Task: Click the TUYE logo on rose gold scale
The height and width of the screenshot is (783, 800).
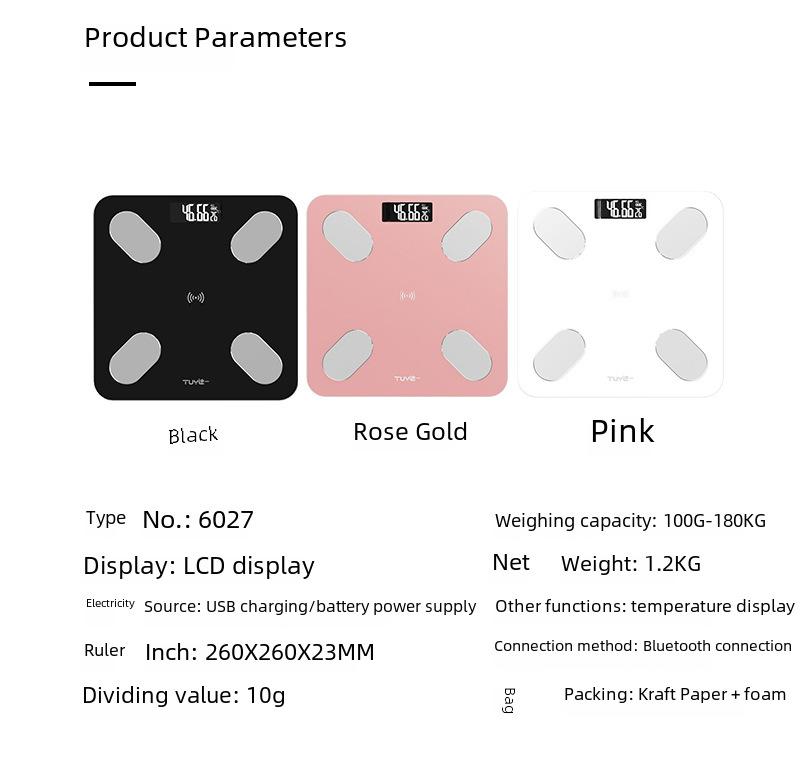Action: coord(407,379)
